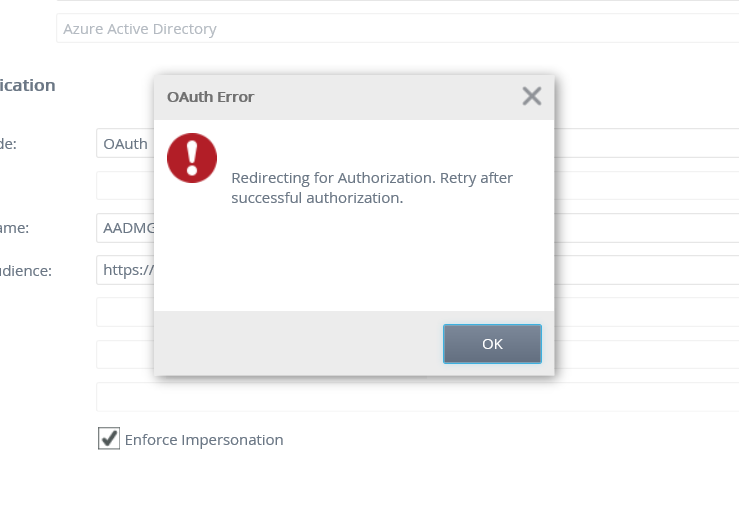Viewport: 739px width, 506px height.
Task: Click the field containing OAuth
Action: tap(125, 143)
